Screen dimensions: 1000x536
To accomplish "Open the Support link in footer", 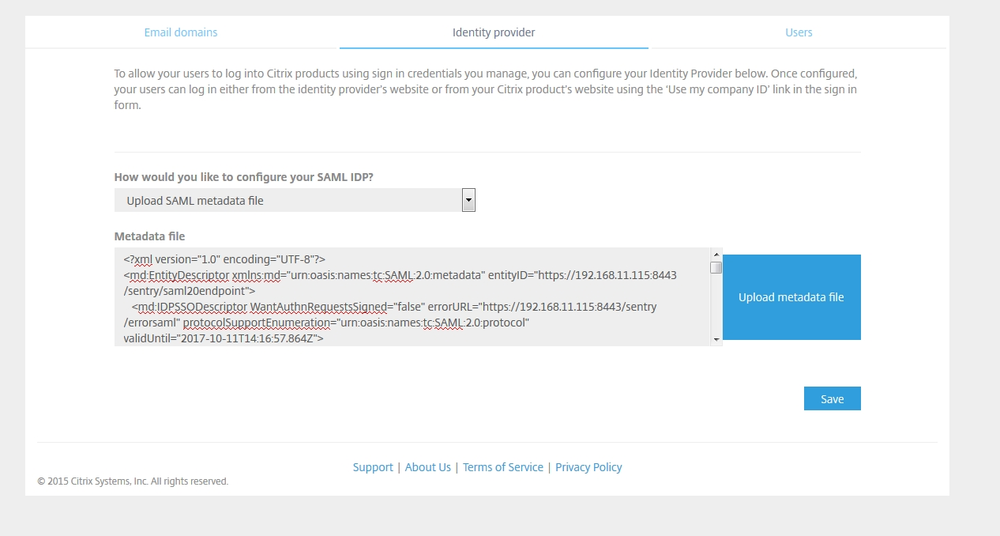I will (373, 467).
